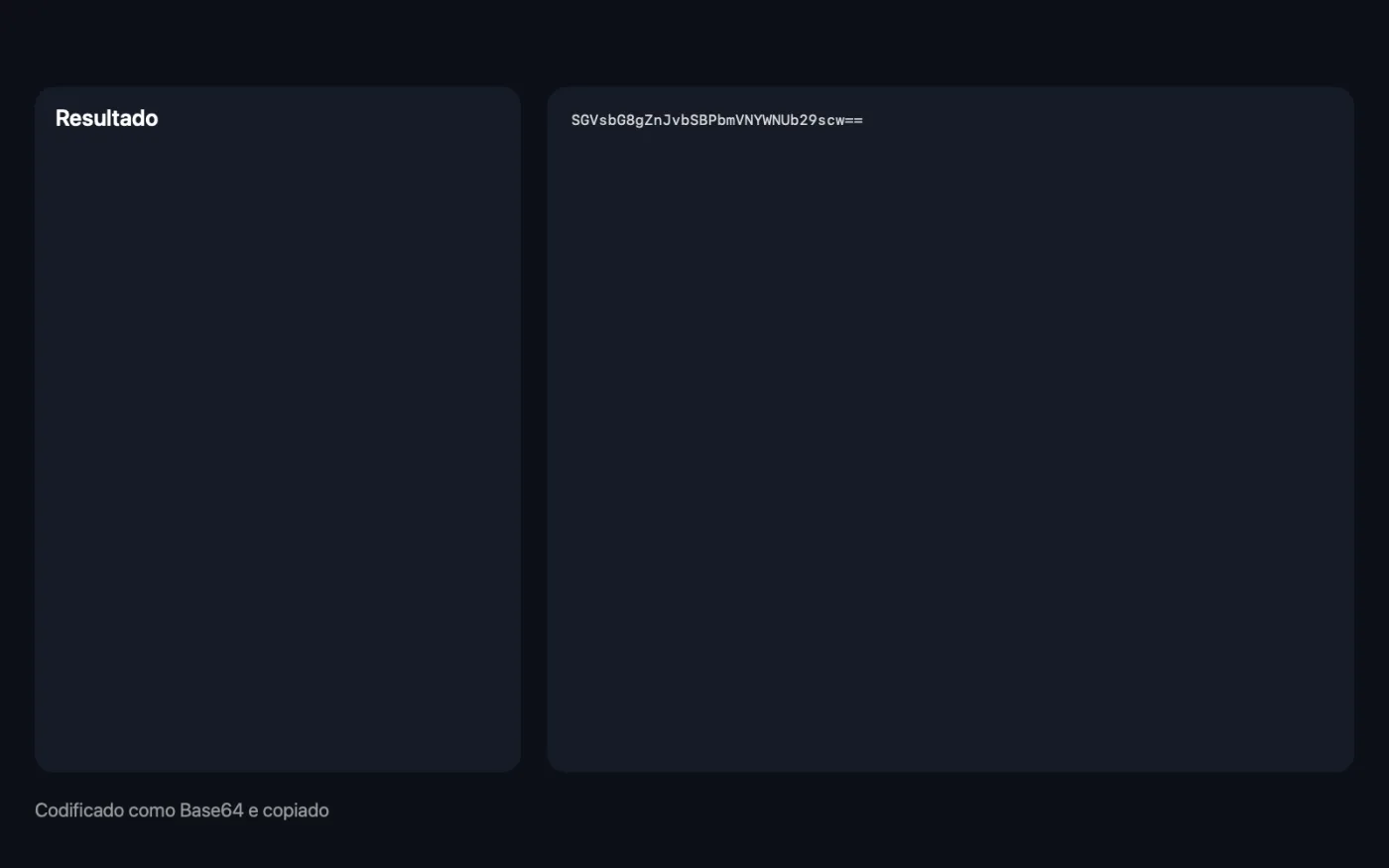Screen dimensions: 1389x868
Task: Click blank space right of the Resultado heading
Action: (x=337, y=118)
